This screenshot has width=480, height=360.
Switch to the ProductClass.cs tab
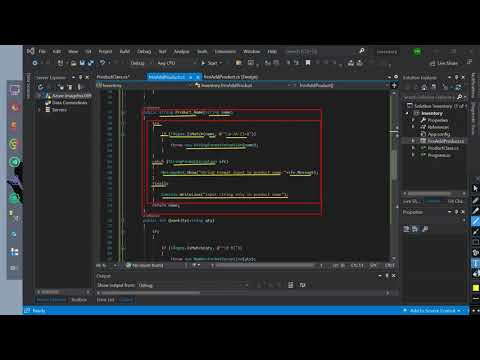coord(113,77)
